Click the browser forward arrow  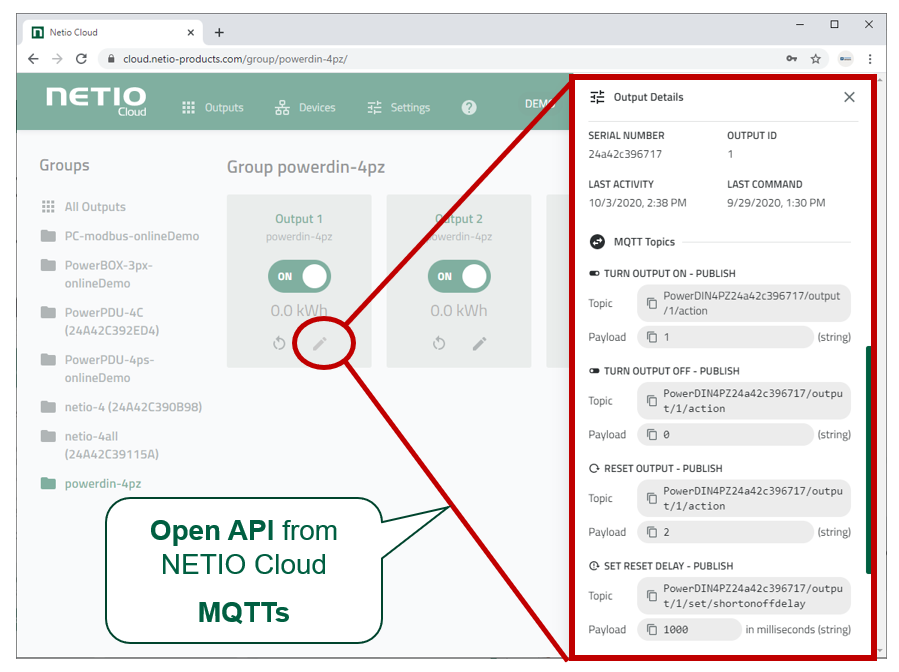(x=57, y=58)
